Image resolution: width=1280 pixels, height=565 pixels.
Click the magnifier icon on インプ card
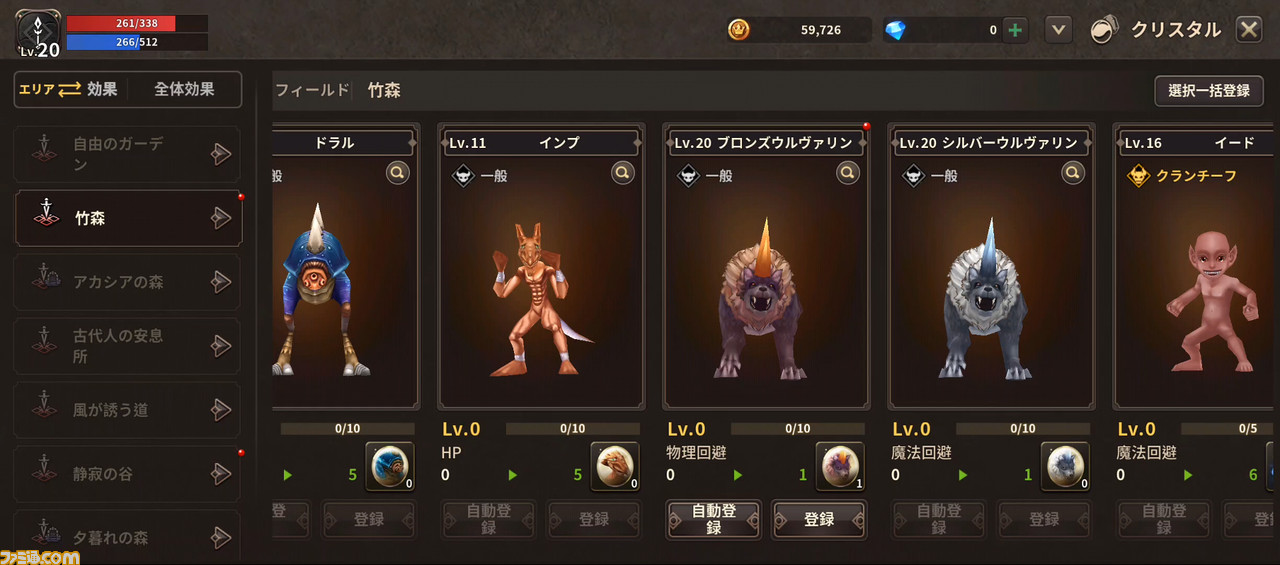pyautogui.click(x=623, y=173)
